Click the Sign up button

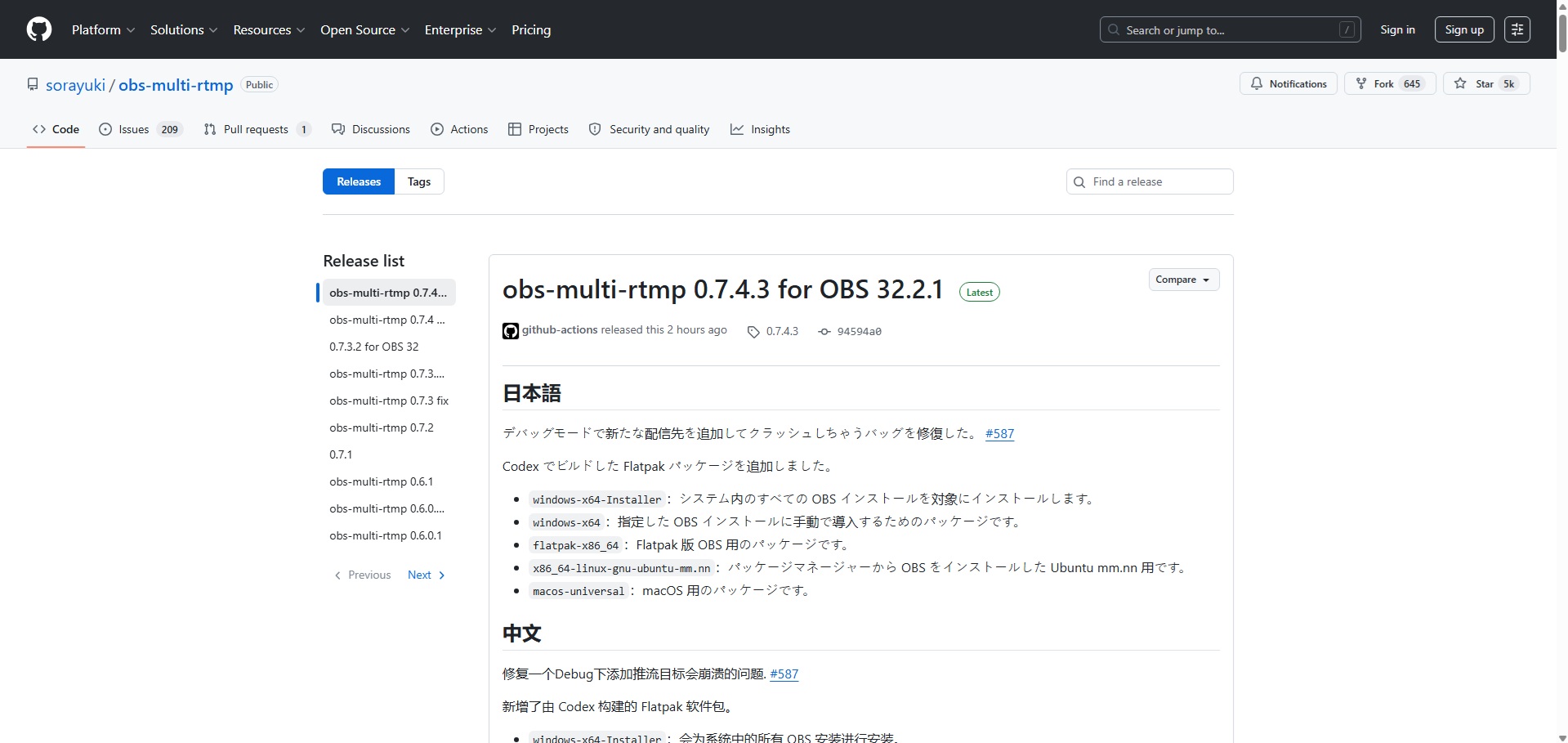[1464, 29]
